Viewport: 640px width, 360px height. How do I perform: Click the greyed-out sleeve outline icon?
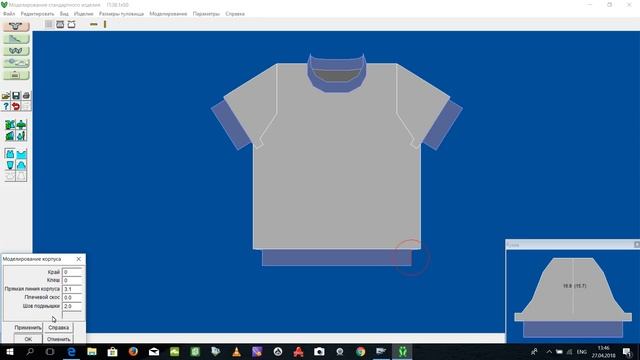point(21,176)
